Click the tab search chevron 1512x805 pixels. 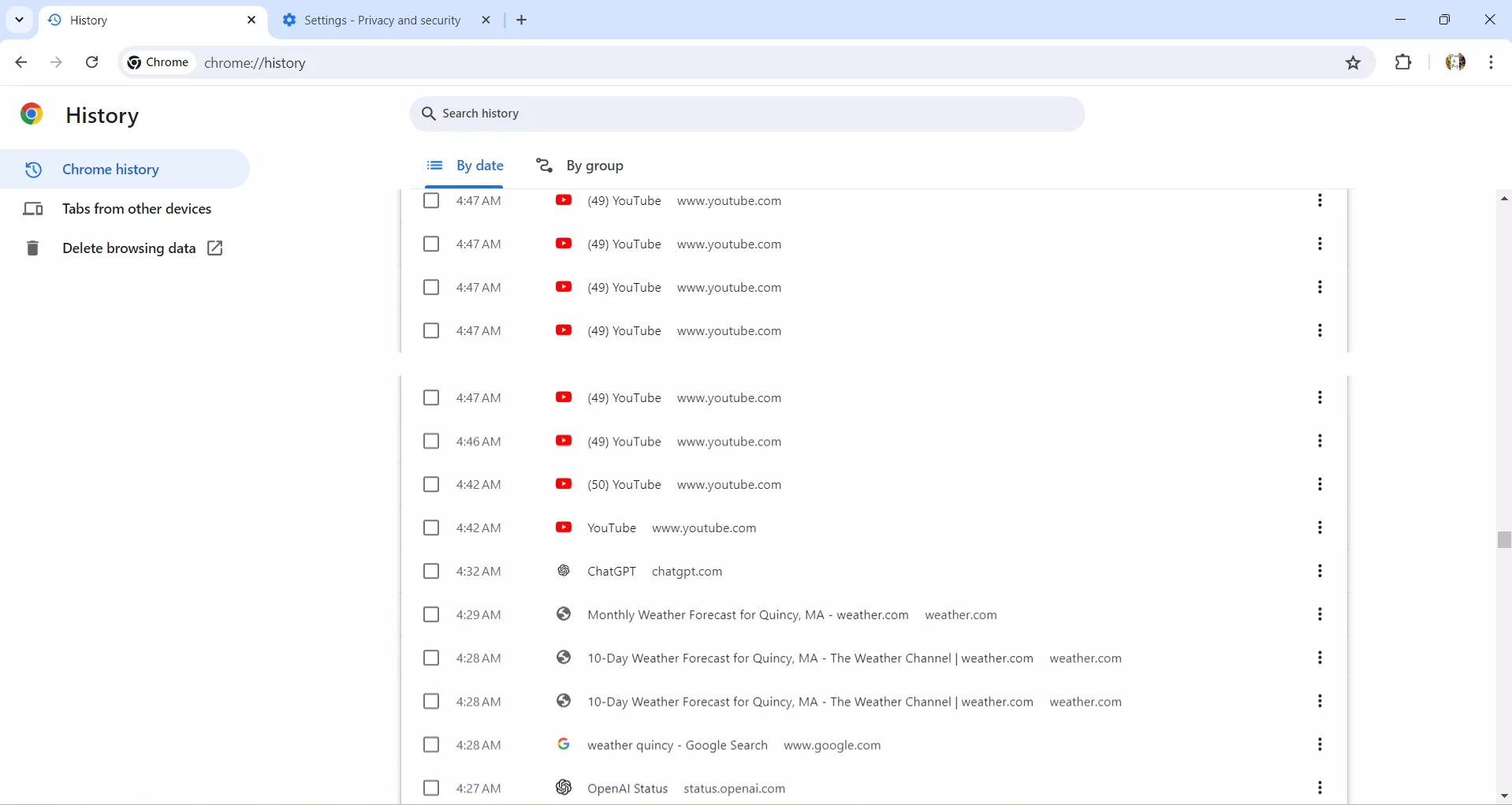tap(19, 20)
